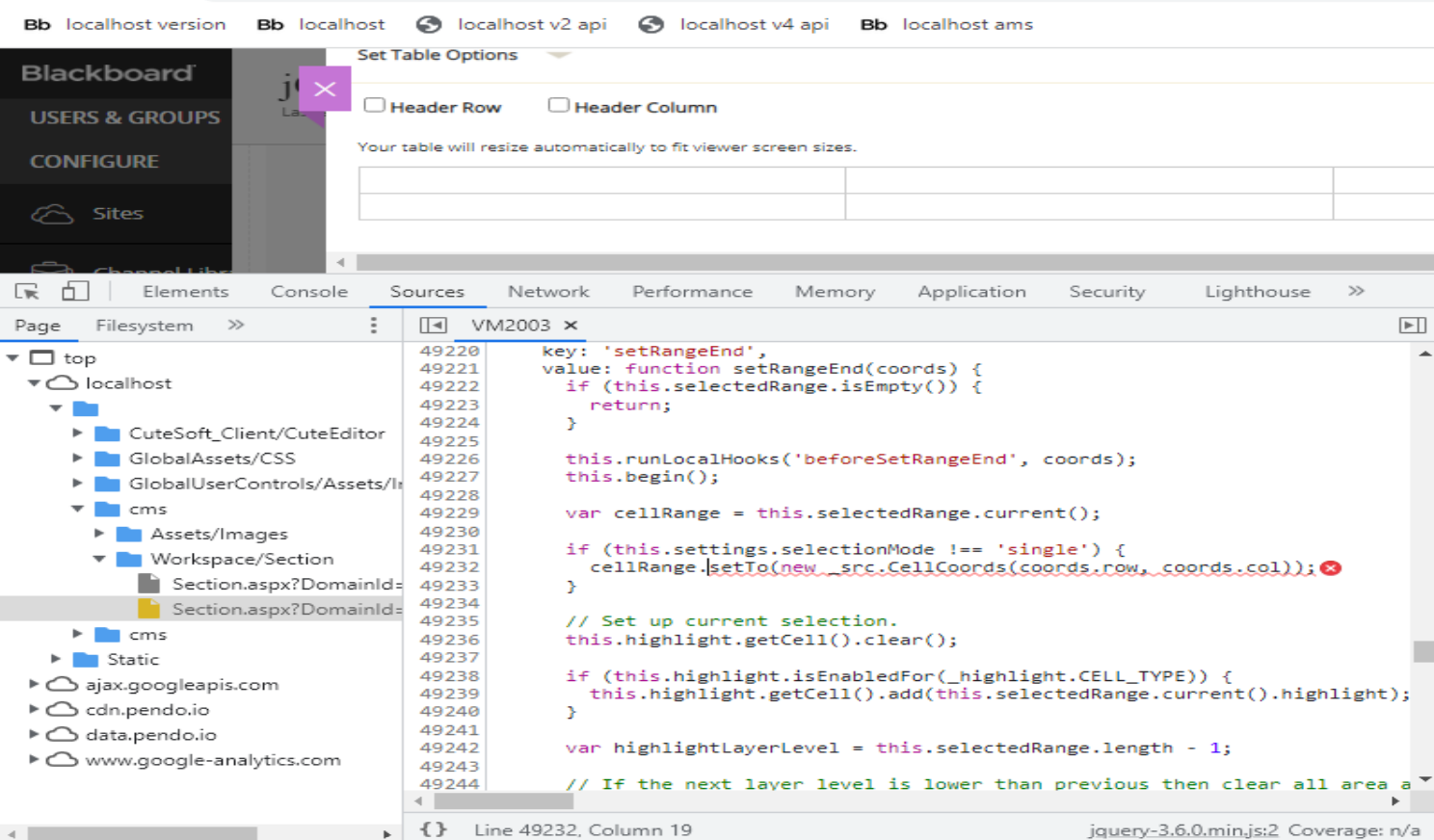Click the code editor horizontal scrollbar thumb
The width and height of the screenshot is (1434, 840).
coord(502,801)
